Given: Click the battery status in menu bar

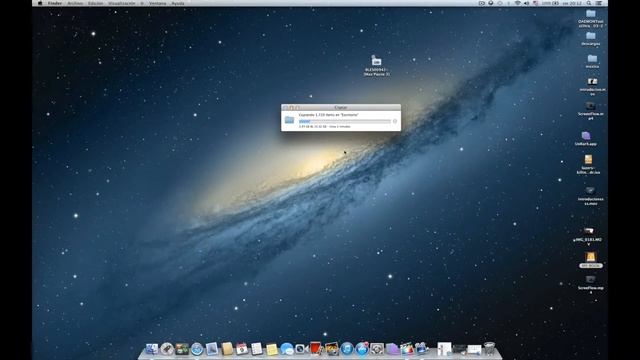Looking at the screenshot, I should tap(551, 3).
